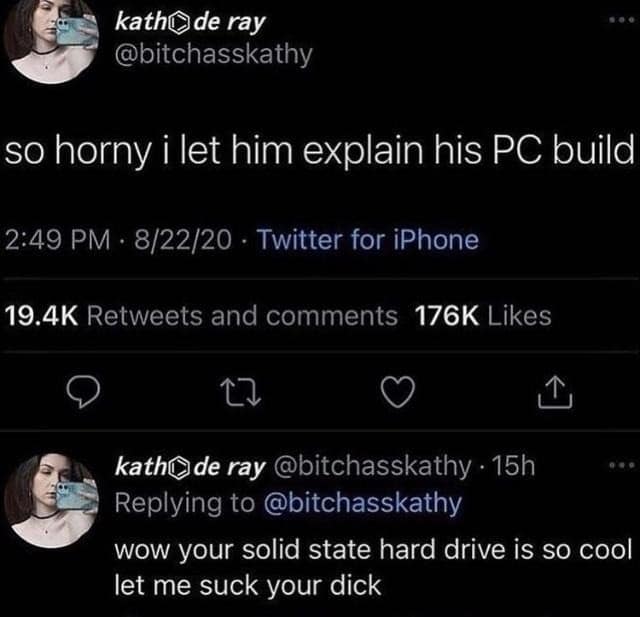This screenshot has height=617, width=640.
Task: Click the 15h timestamp on the reply
Action: [x=513, y=466]
